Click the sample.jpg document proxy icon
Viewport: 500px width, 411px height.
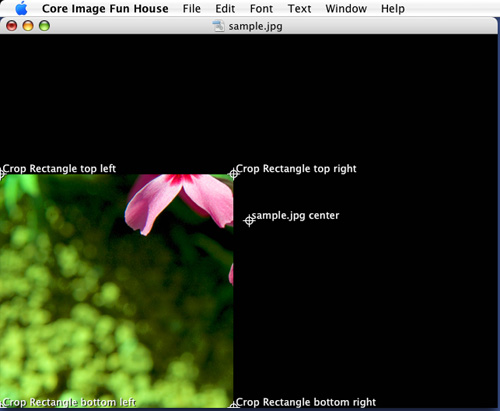click(x=218, y=26)
